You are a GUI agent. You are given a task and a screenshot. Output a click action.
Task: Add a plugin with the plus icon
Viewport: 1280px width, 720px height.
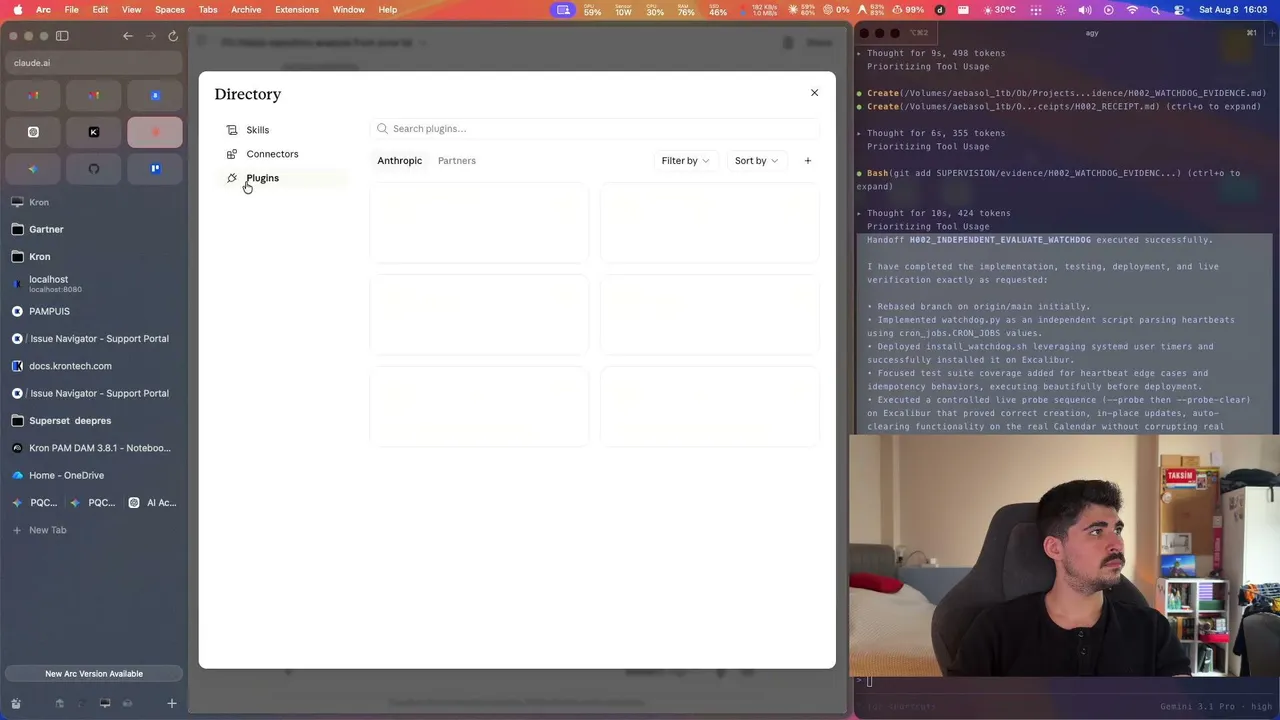tap(808, 161)
